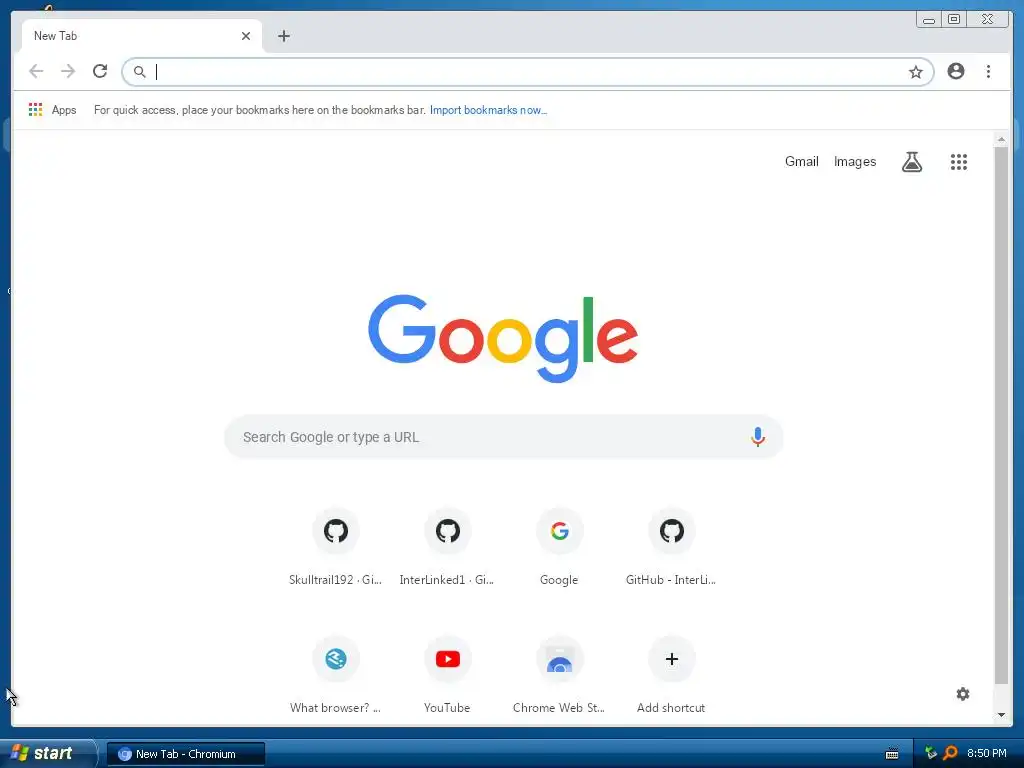Close the New Tab tab
This screenshot has height=768, width=1024.
(246, 36)
